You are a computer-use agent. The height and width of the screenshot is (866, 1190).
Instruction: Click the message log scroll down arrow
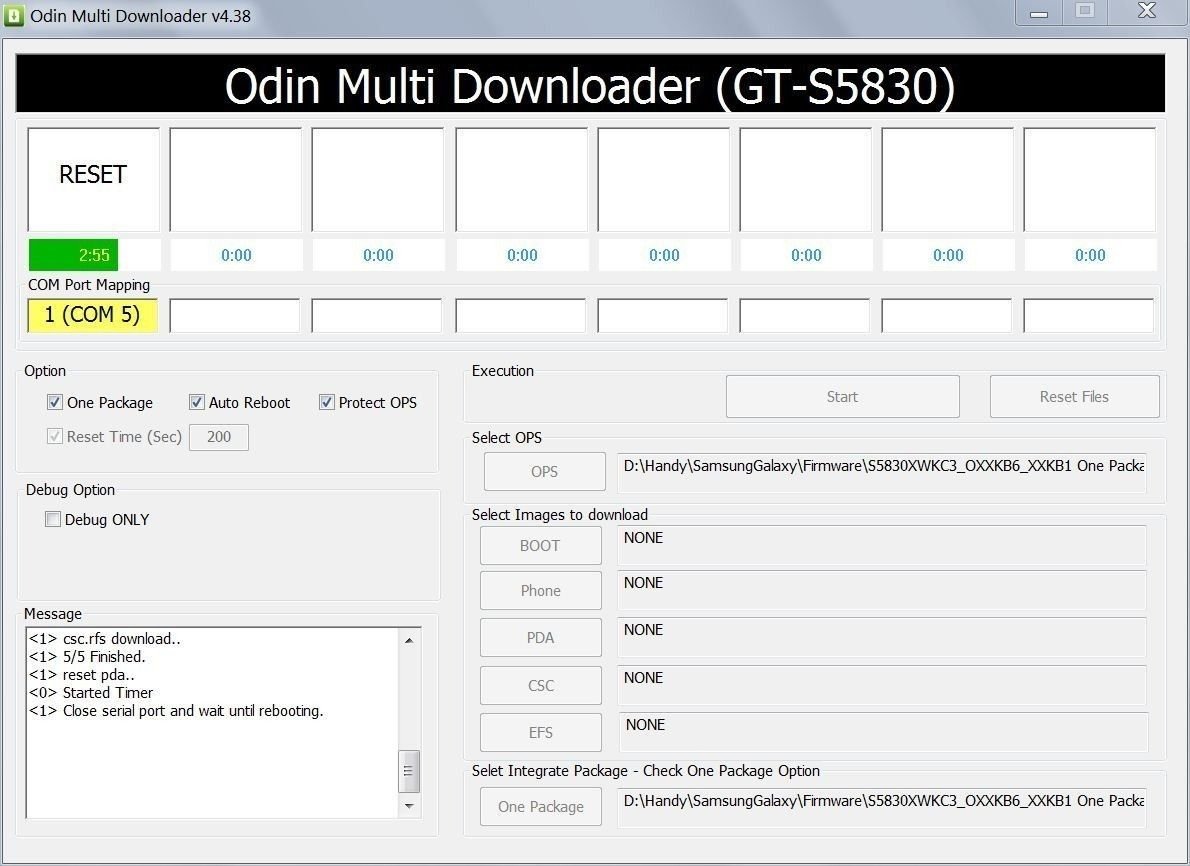409,806
